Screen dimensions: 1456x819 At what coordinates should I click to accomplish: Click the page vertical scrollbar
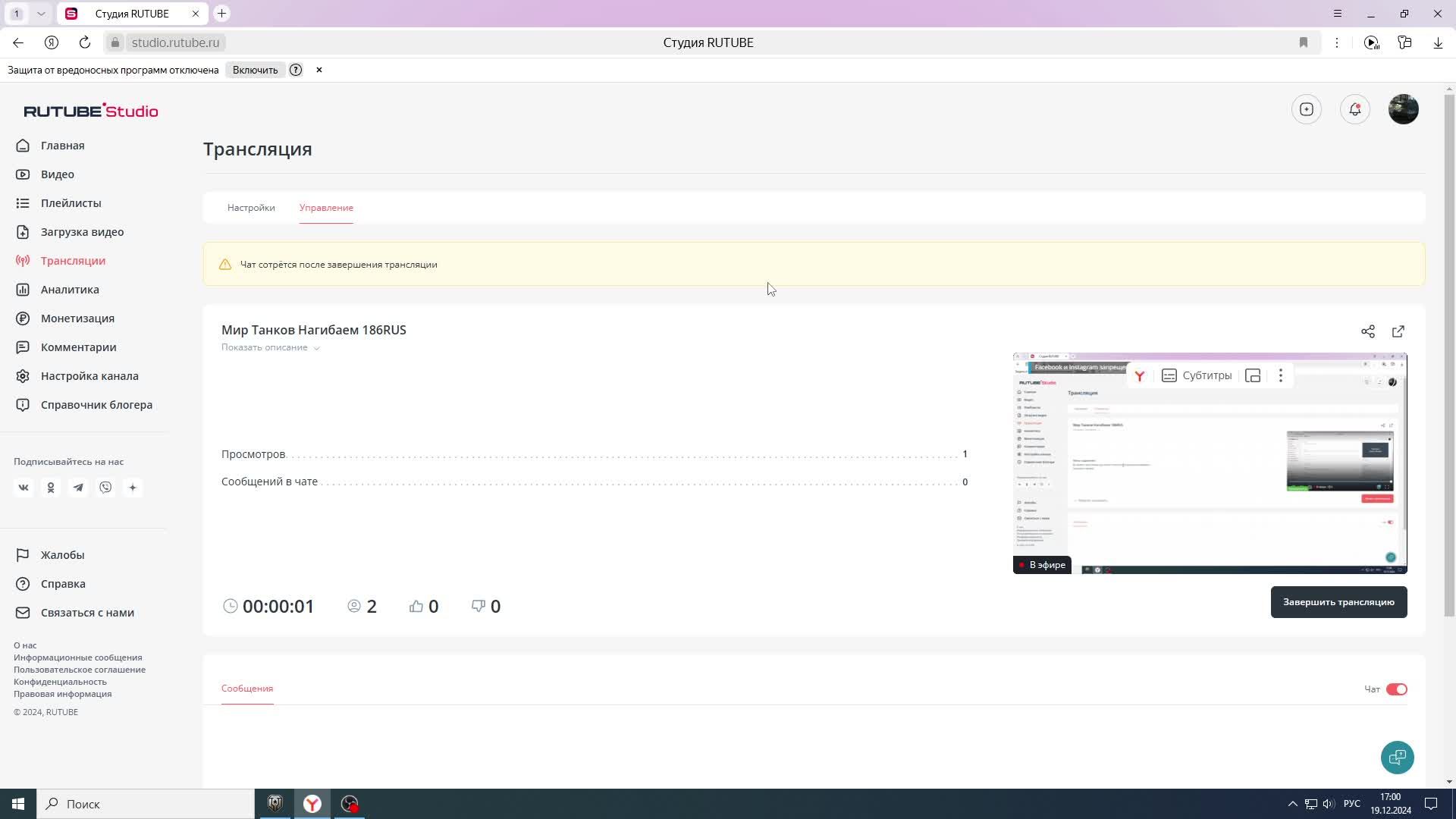click(x=1449, y=355)
